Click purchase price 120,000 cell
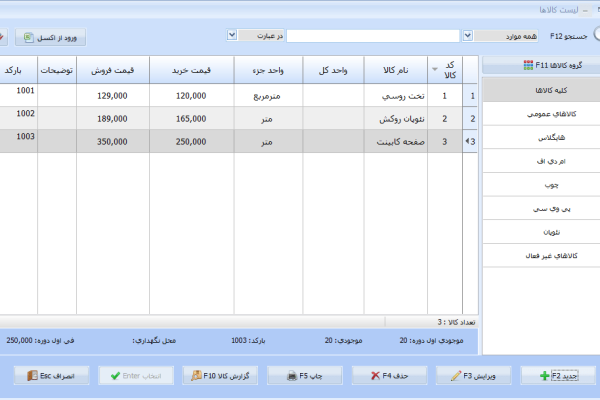Viewport: 600px width, 400px height. (191, 96)
